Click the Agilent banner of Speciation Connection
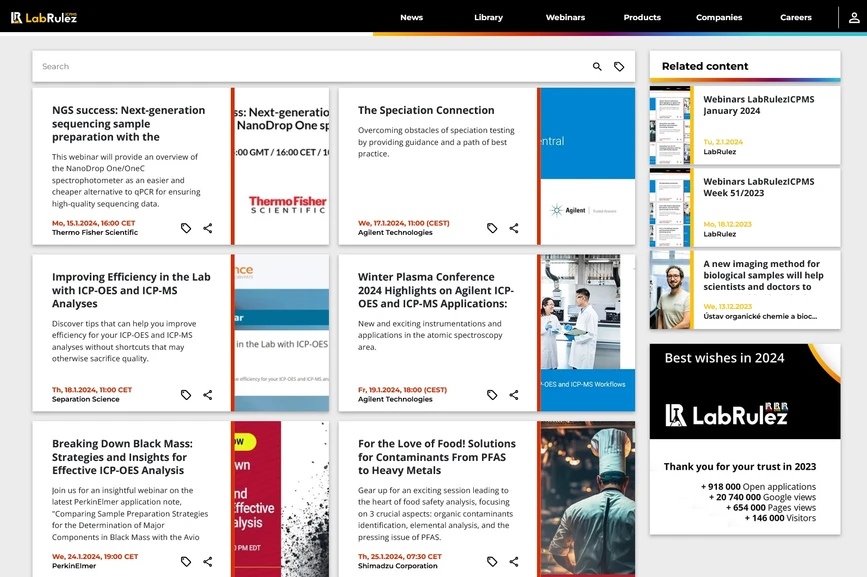The image size is (867, 577). (x=587, y=166)
